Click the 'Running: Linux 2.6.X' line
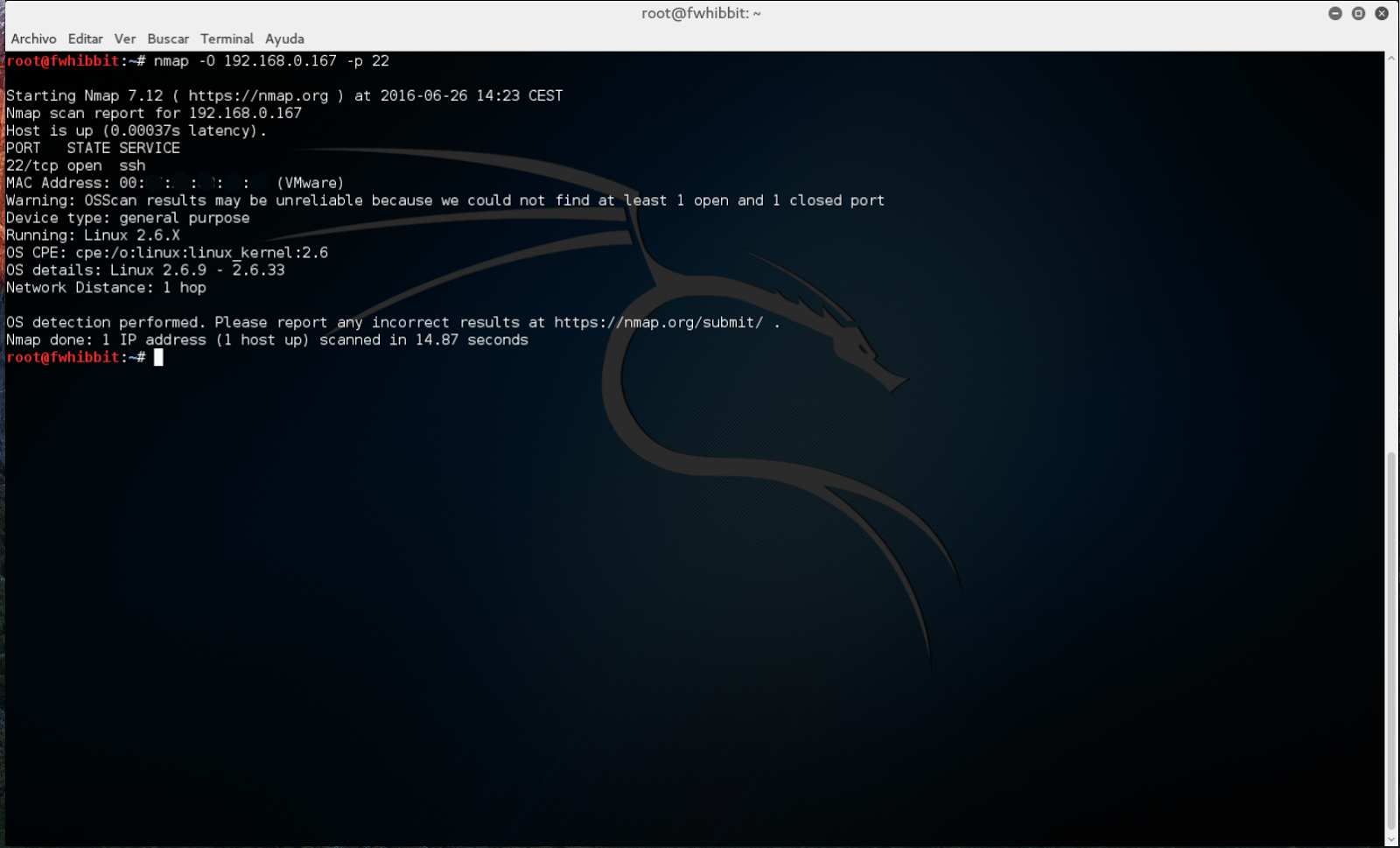This screenshot has height=848, width=1400. click(93, 235)
